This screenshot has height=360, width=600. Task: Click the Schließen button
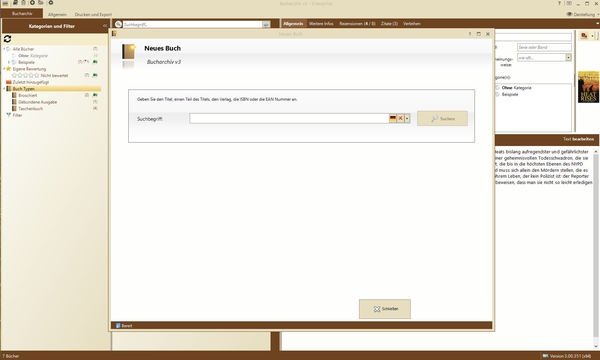point(385,309)
